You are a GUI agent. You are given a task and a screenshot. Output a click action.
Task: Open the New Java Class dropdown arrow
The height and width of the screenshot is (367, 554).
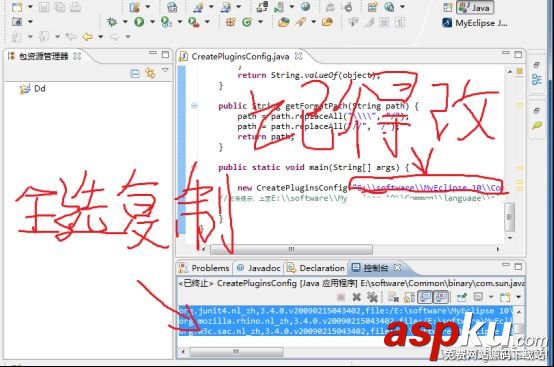click(260, 22)
